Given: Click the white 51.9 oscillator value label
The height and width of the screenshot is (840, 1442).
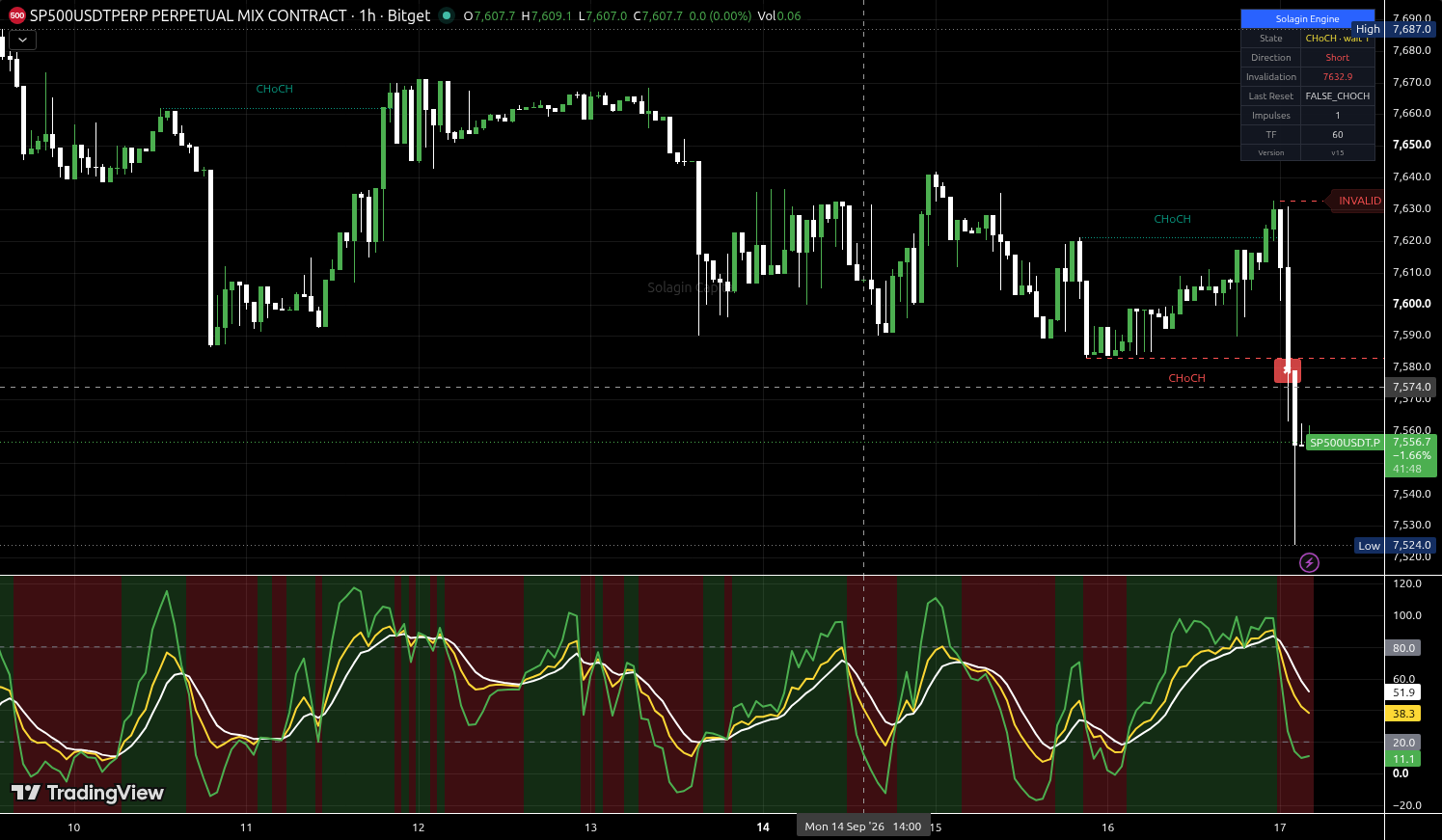Looking at the screenshot, I should [x=1404, y=692].
